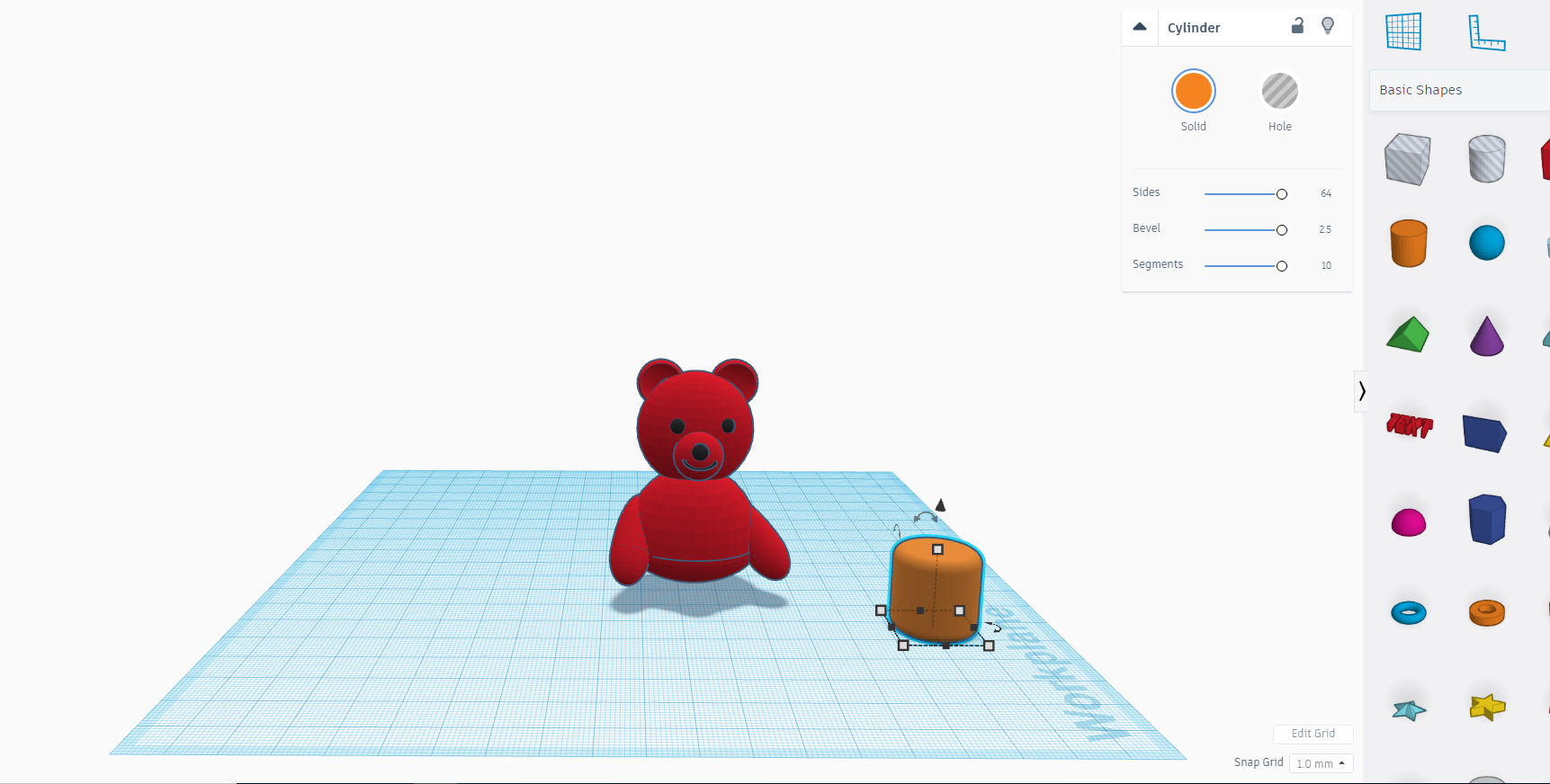The height and width of the screenshot is (784, 1550).
Task: Select the Ruler tool icon
Action: pos(1486,32)
